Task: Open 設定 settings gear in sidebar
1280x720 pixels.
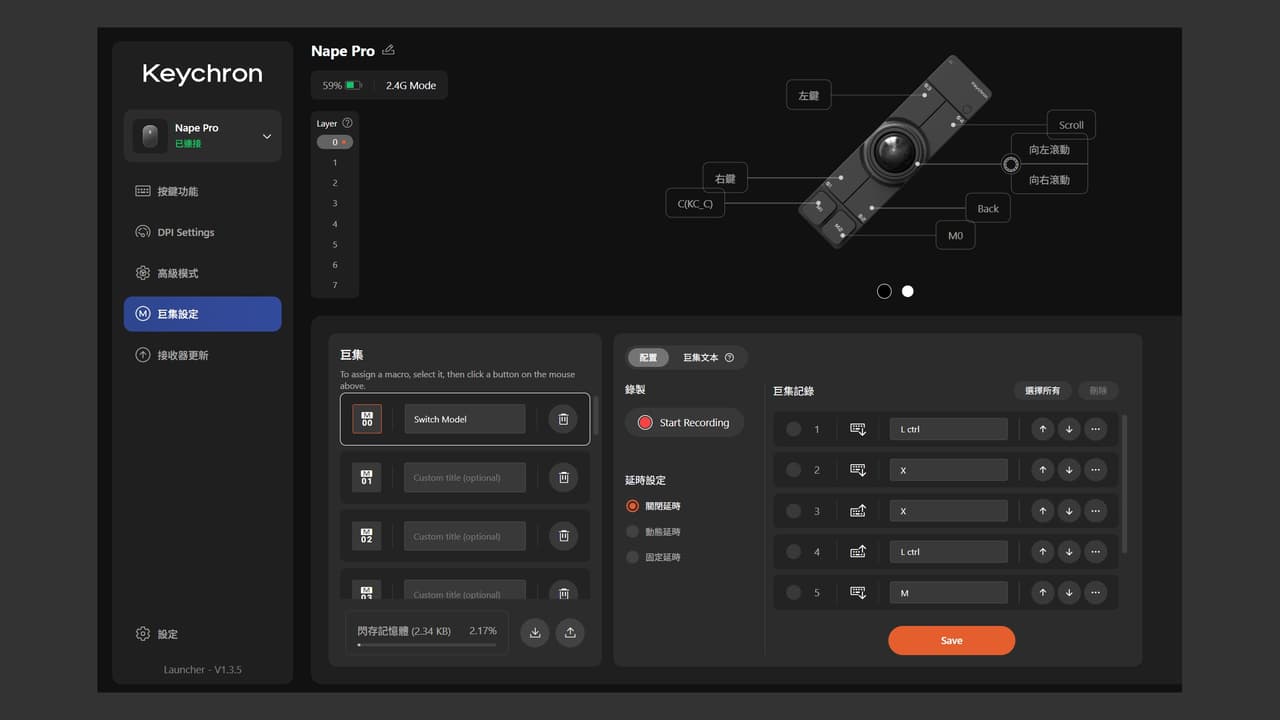Action: click(x=157, y=634)
